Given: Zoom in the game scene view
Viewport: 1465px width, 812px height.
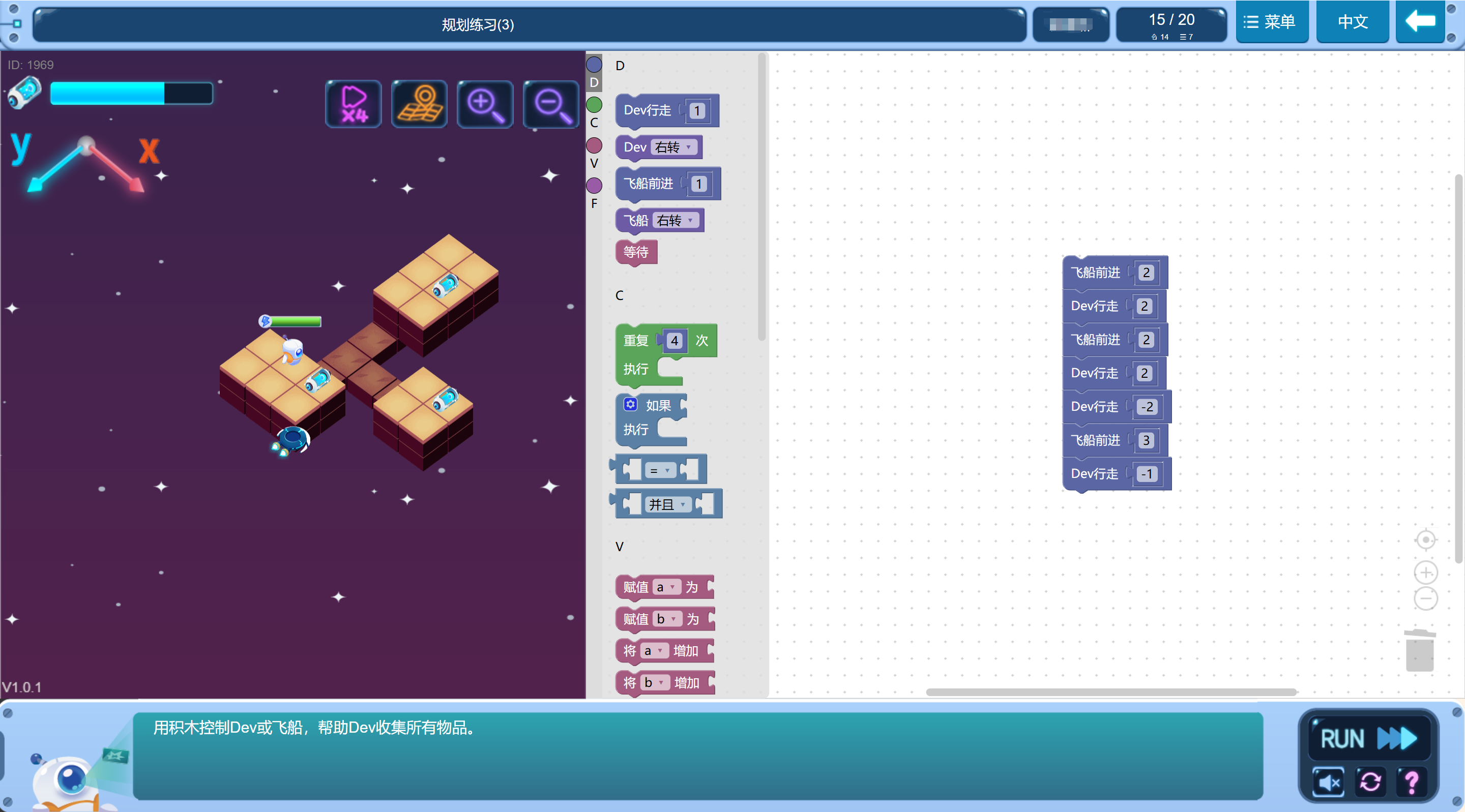Looking at the screenshot, I should [485, 104].
